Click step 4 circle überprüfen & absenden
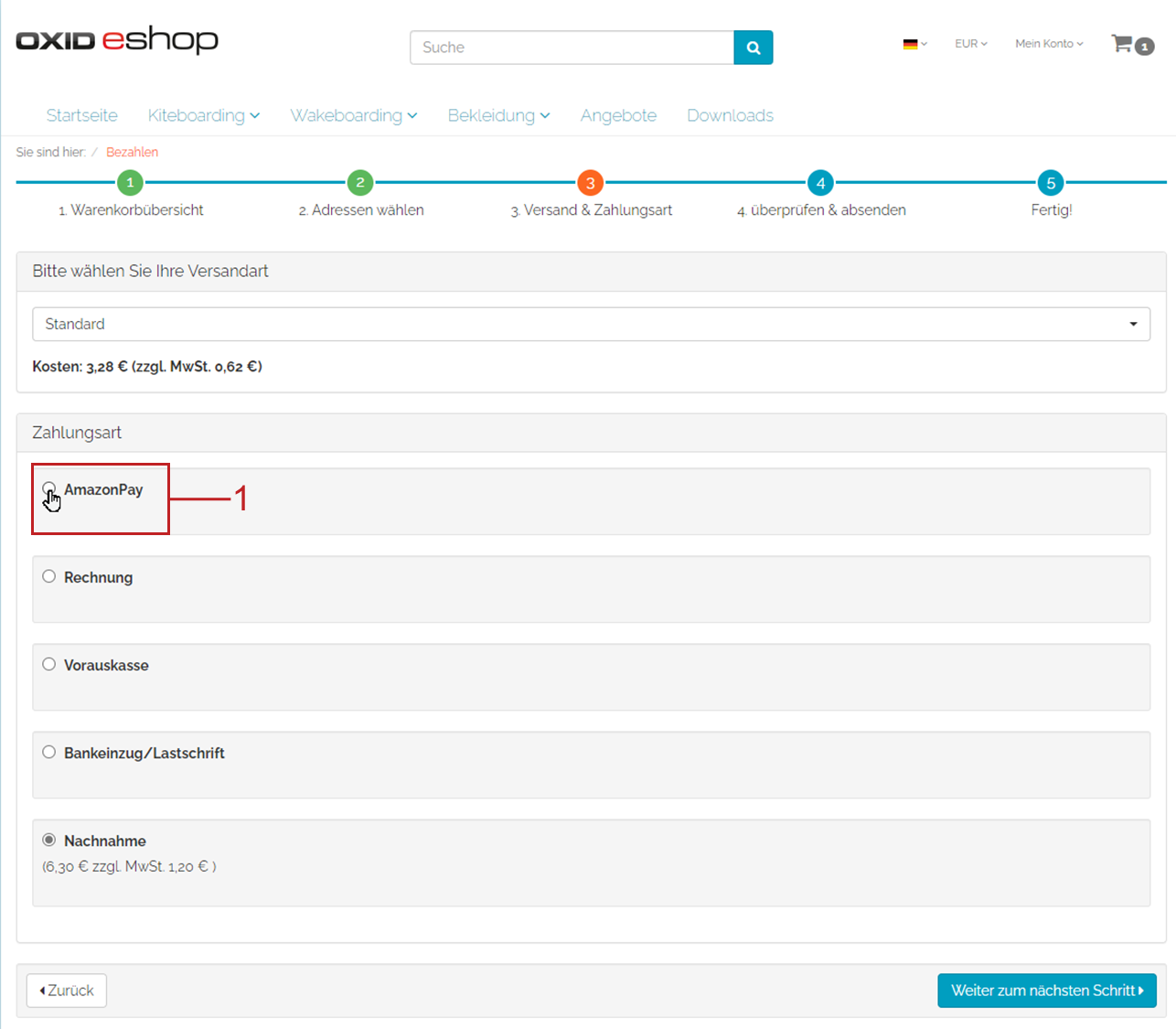 click(820, 183)
